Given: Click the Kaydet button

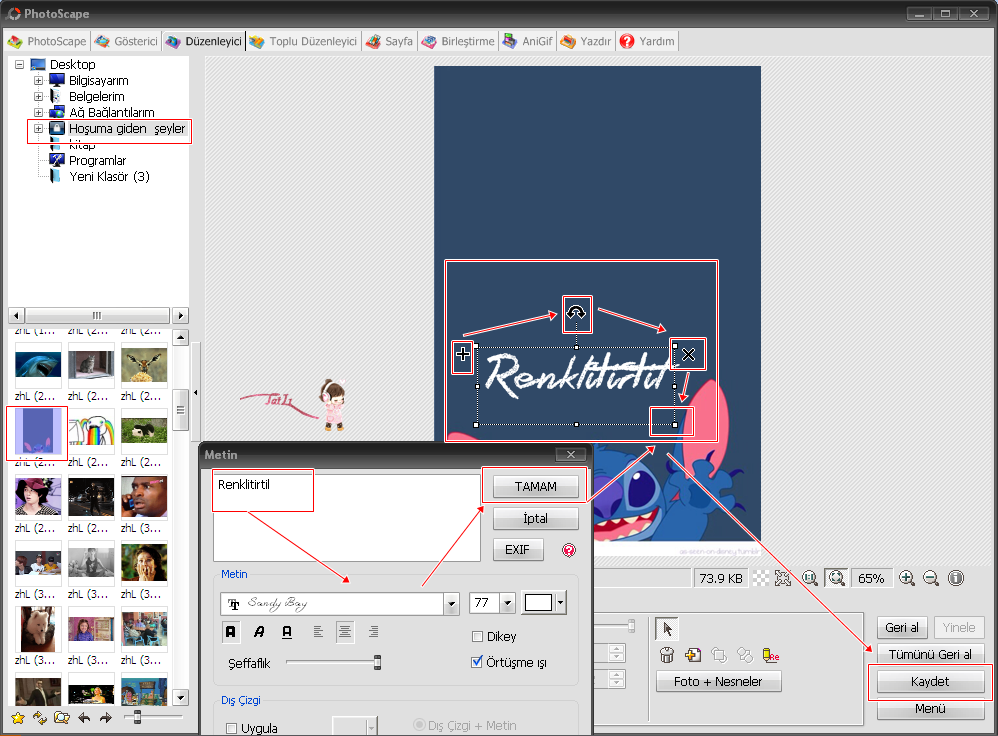Looking at the screenshot, I should pyautogui.click(x=930, y=681).
